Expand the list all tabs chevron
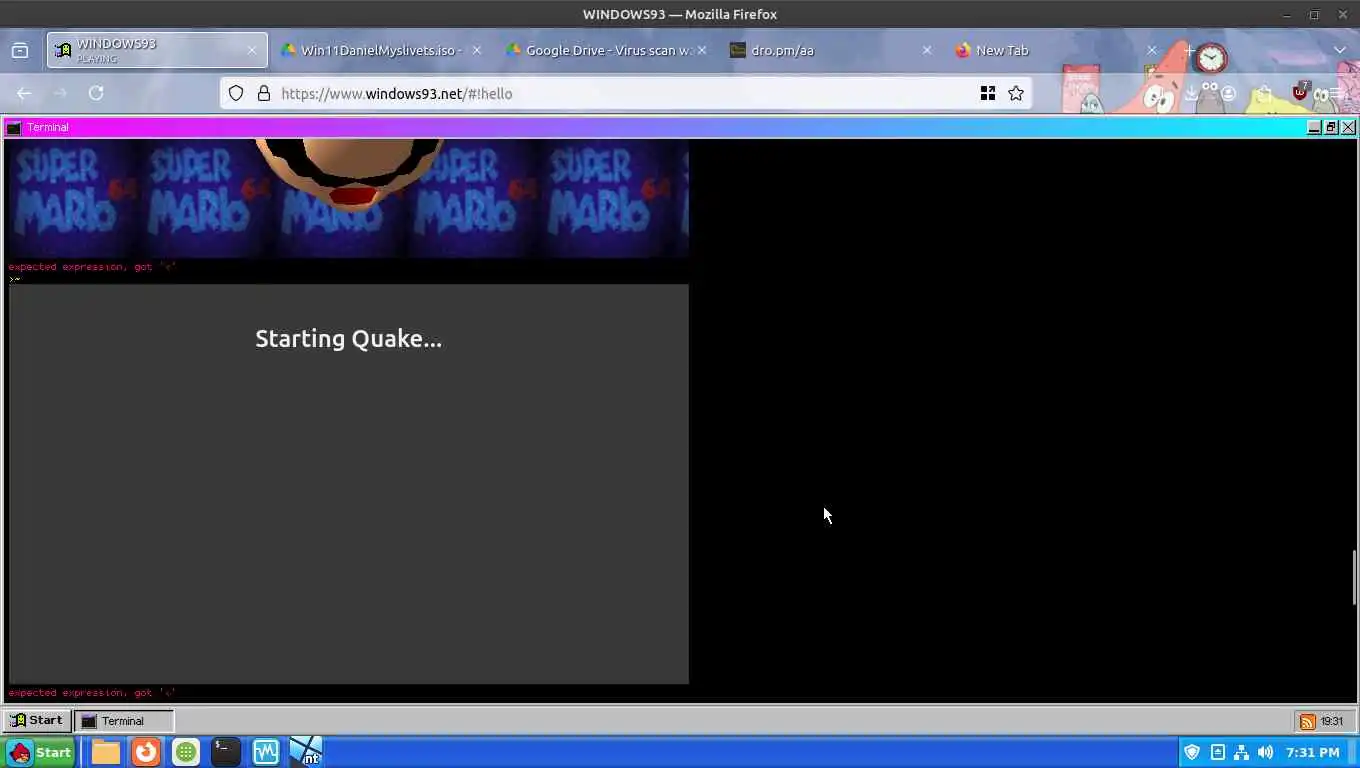1360x768 pixels. click(1340, 50)
